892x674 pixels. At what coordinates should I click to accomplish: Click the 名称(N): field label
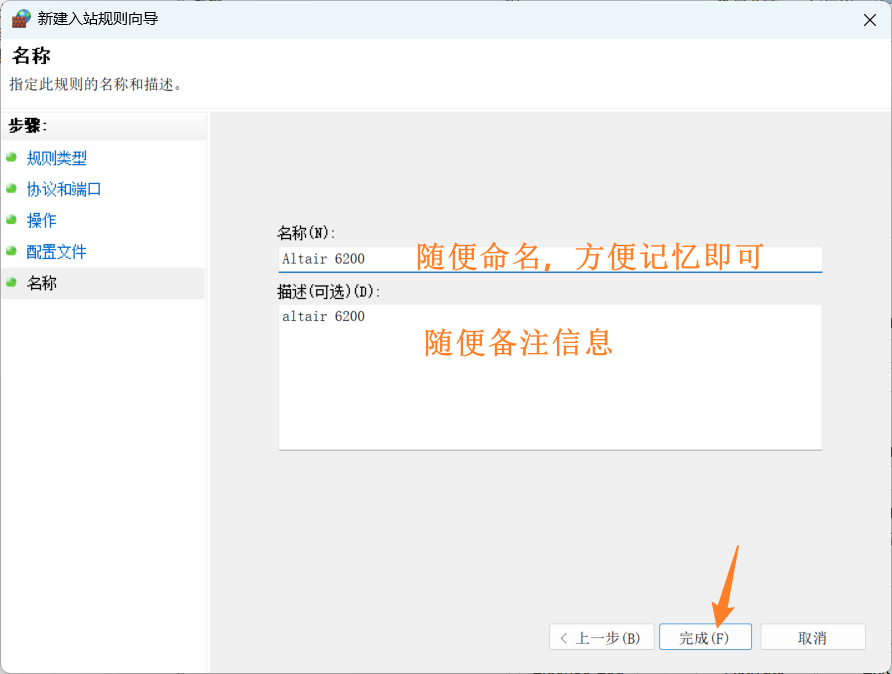[306, 233]
